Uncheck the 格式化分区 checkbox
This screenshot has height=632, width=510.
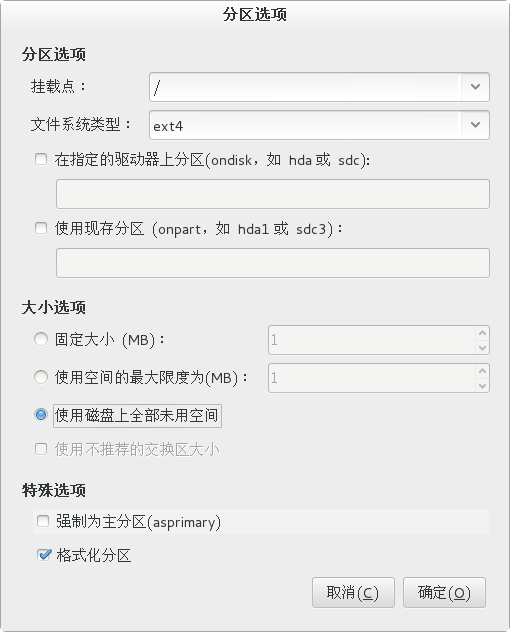pos(44,555)
